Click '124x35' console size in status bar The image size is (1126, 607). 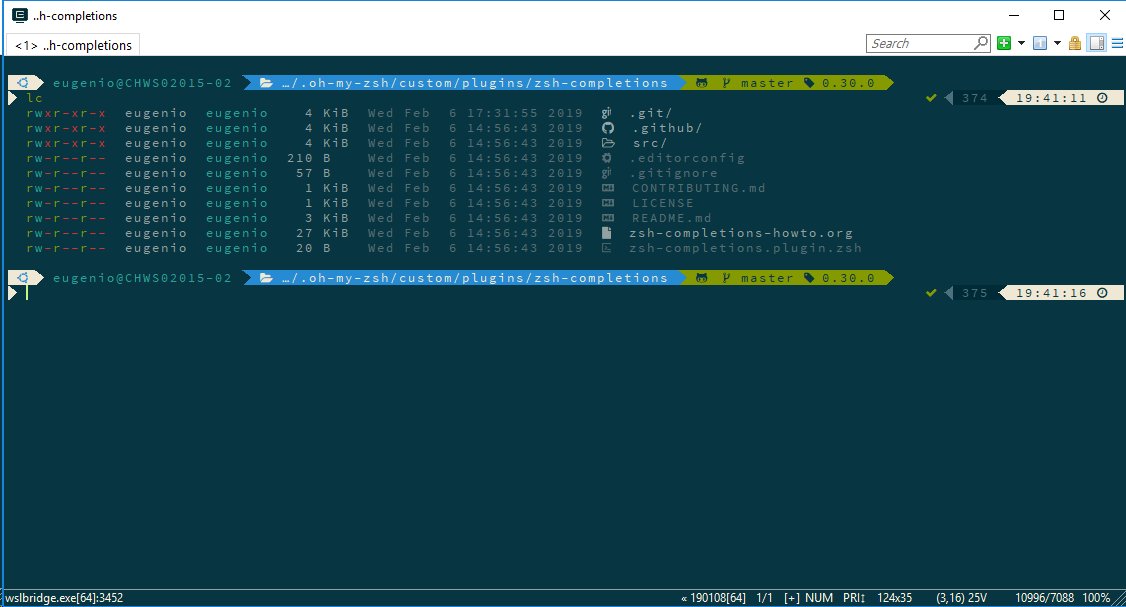895,598
